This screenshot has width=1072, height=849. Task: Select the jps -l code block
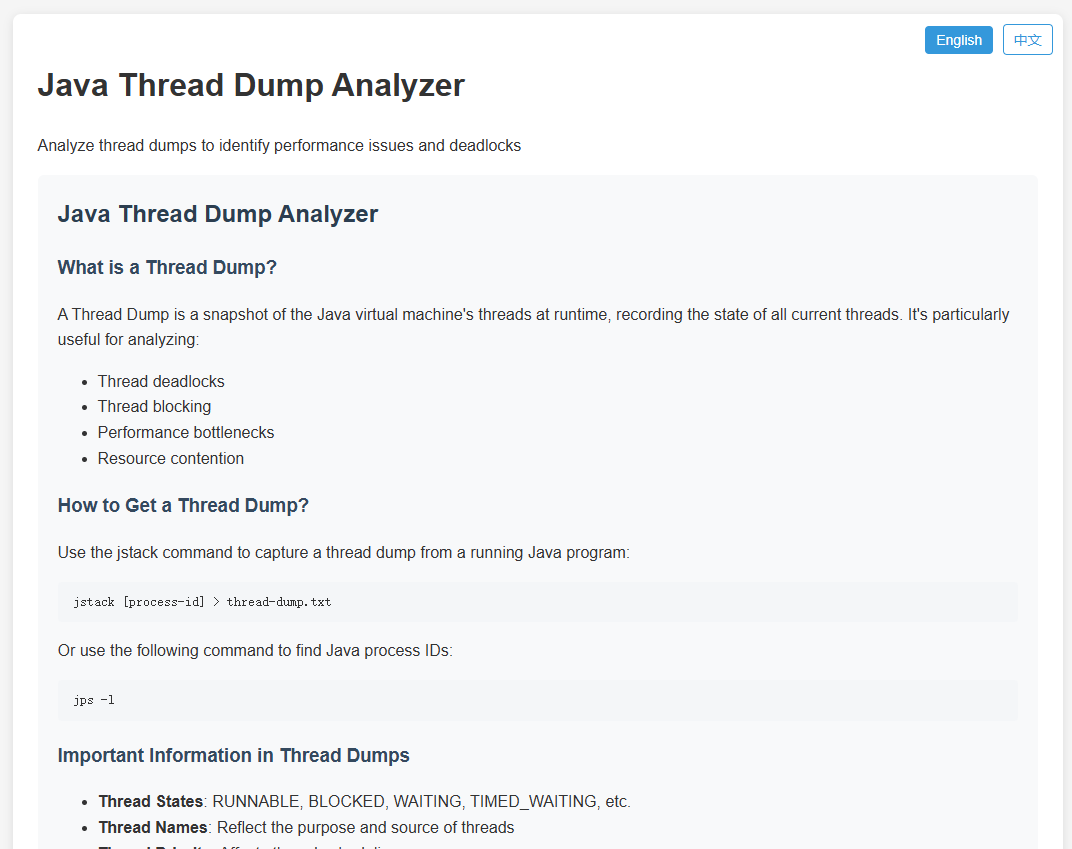(537, 699)
